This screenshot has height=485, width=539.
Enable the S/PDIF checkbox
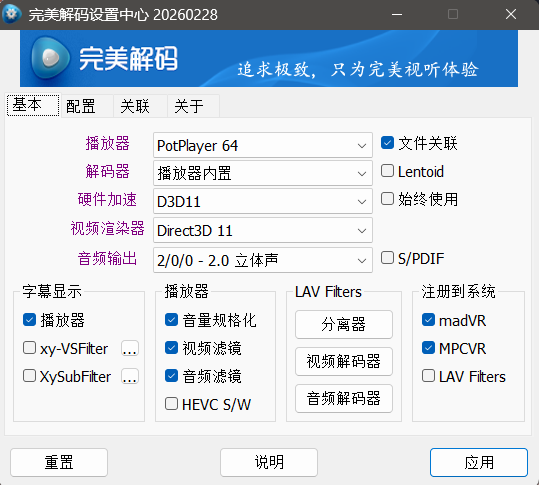point(387,258)
